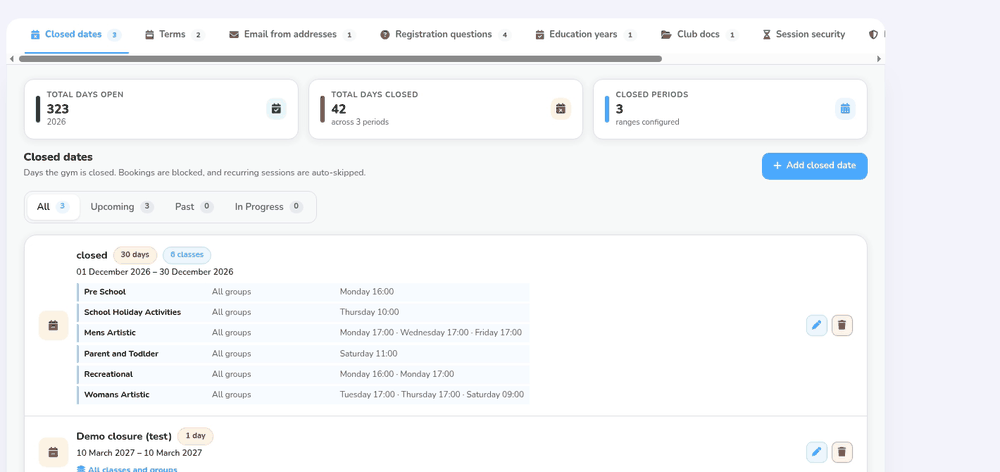
Task: Filter by Past closed dates
Action: 194,207
